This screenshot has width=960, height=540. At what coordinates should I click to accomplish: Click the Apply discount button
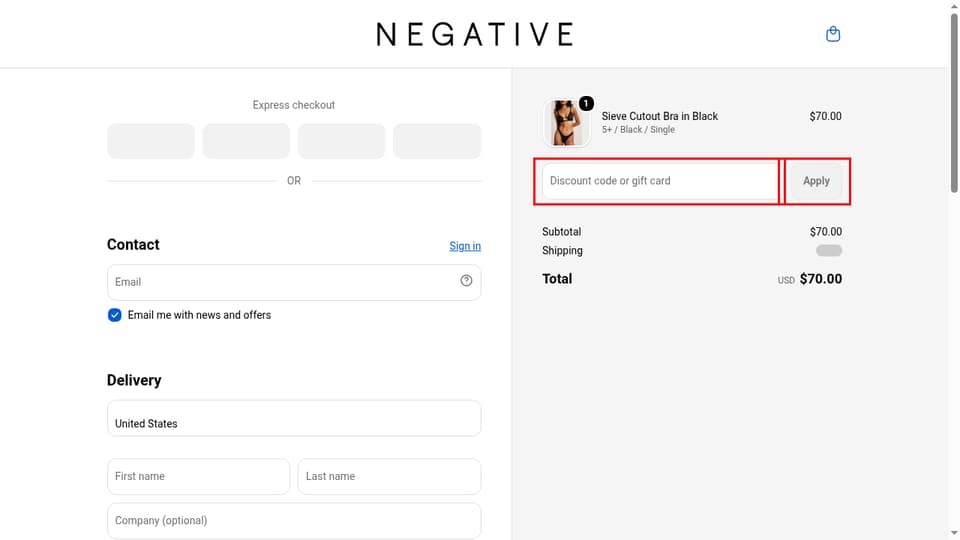pyautogui.click(x=816, y=181)
